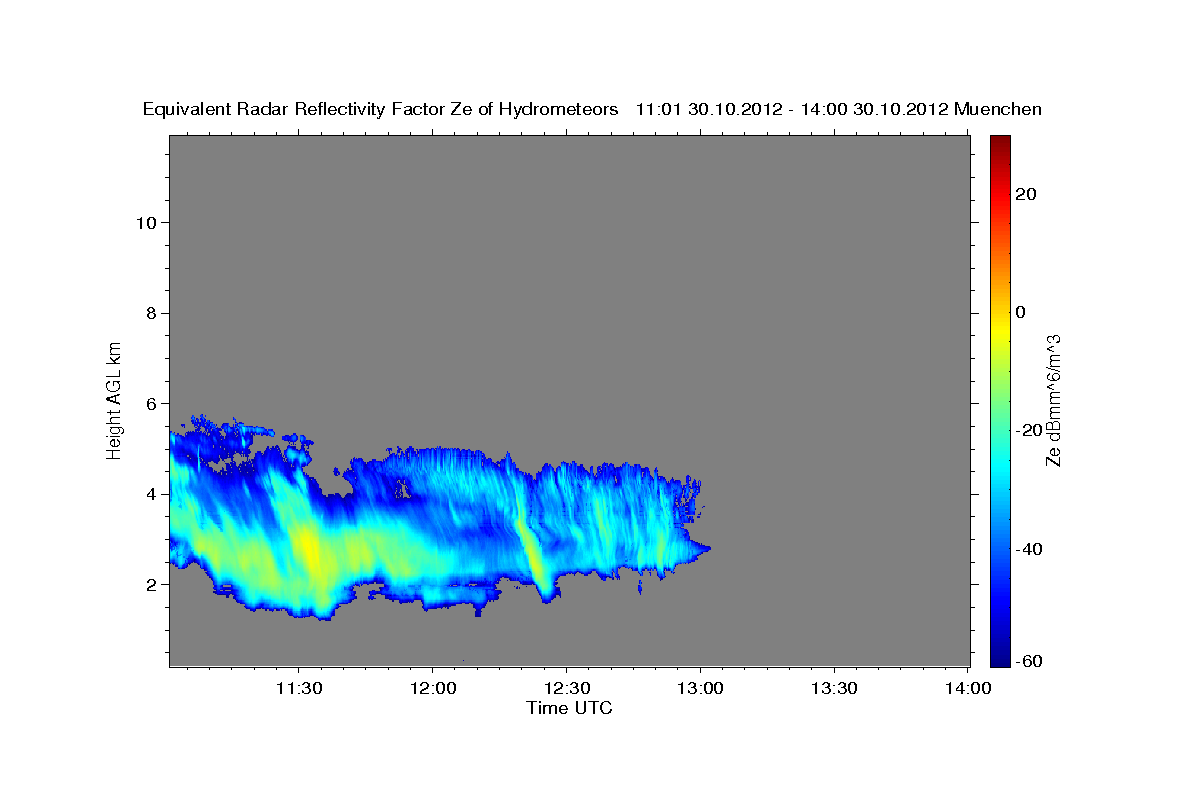Click the 11:30 time tick label
This screenshot has height=800, width=1200.
pos(299,689)
